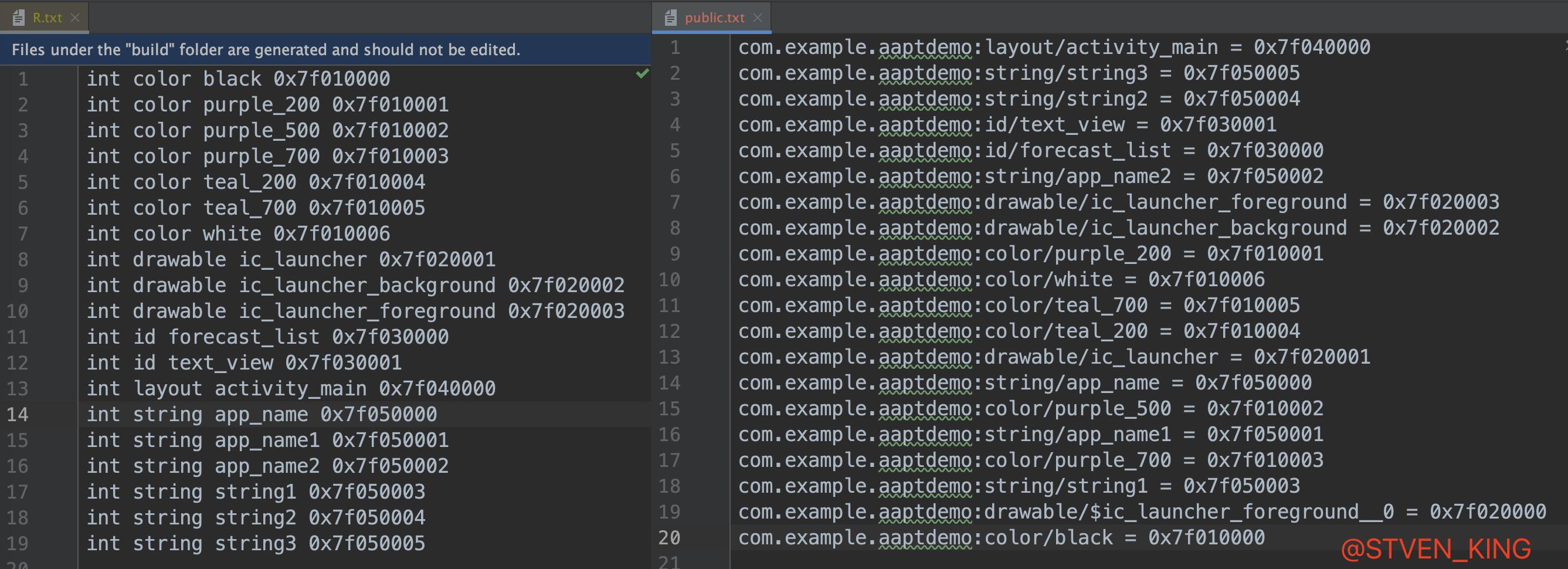
Task: Click public.txt line string/app_name2 = 0x7f050002
Action: click(1030, 176)
